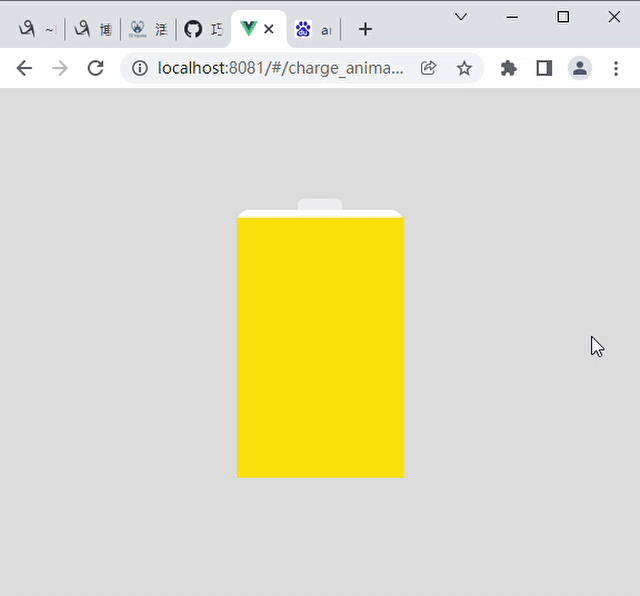Click the battery cap at top
Screen dimensions: 640x596
pos(320,204)
